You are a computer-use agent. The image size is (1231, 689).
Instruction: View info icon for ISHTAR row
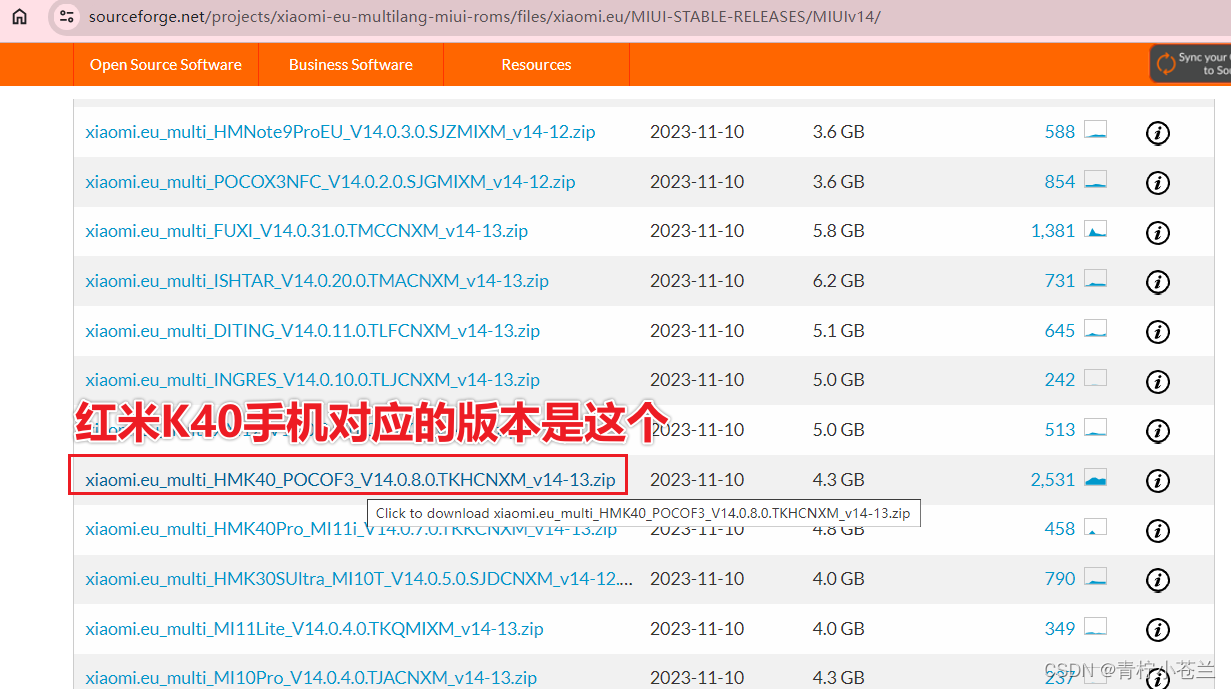click(1157, 282)
